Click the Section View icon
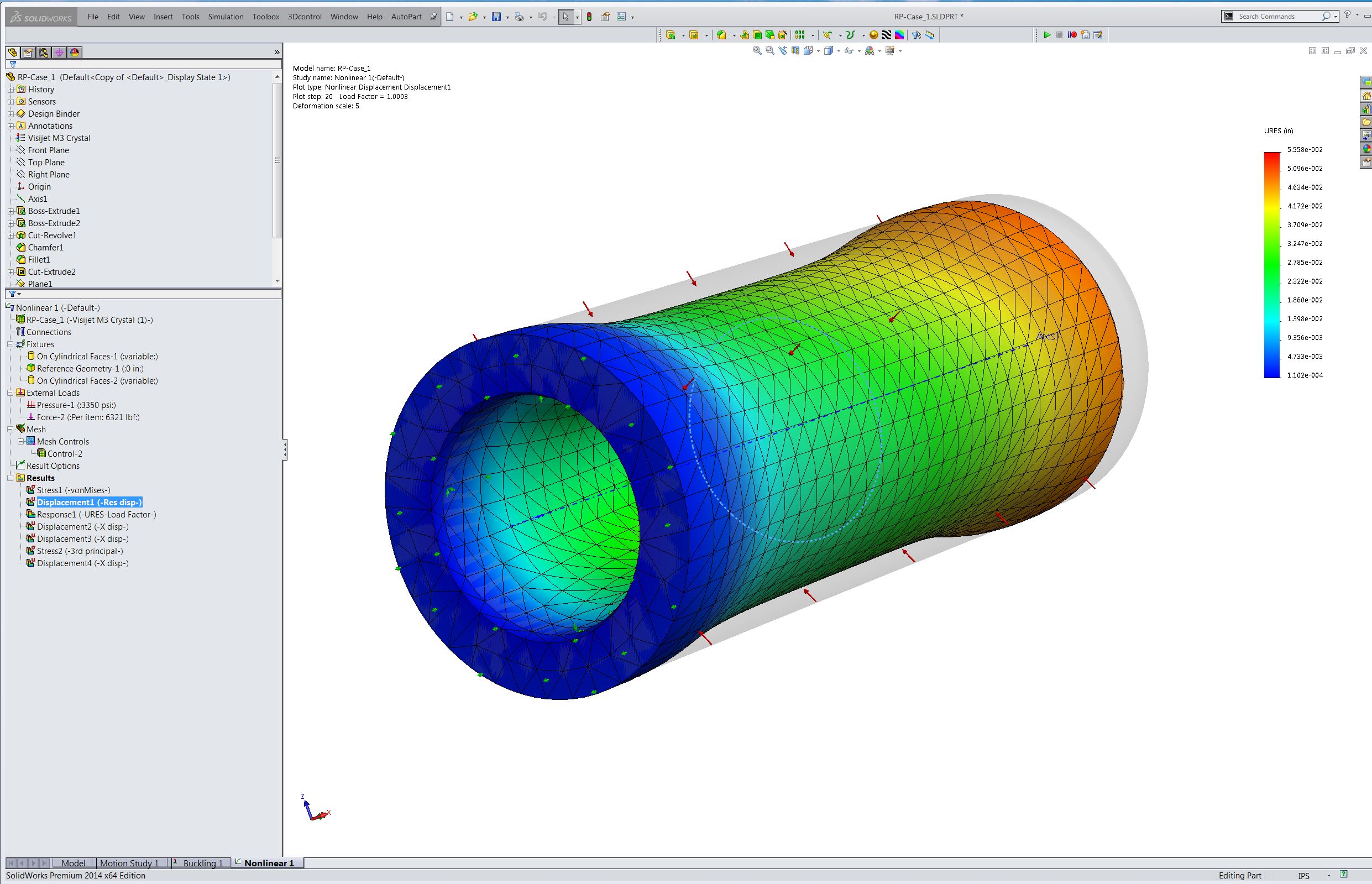This screenshot has width=1372, height=884. point(795,50)
